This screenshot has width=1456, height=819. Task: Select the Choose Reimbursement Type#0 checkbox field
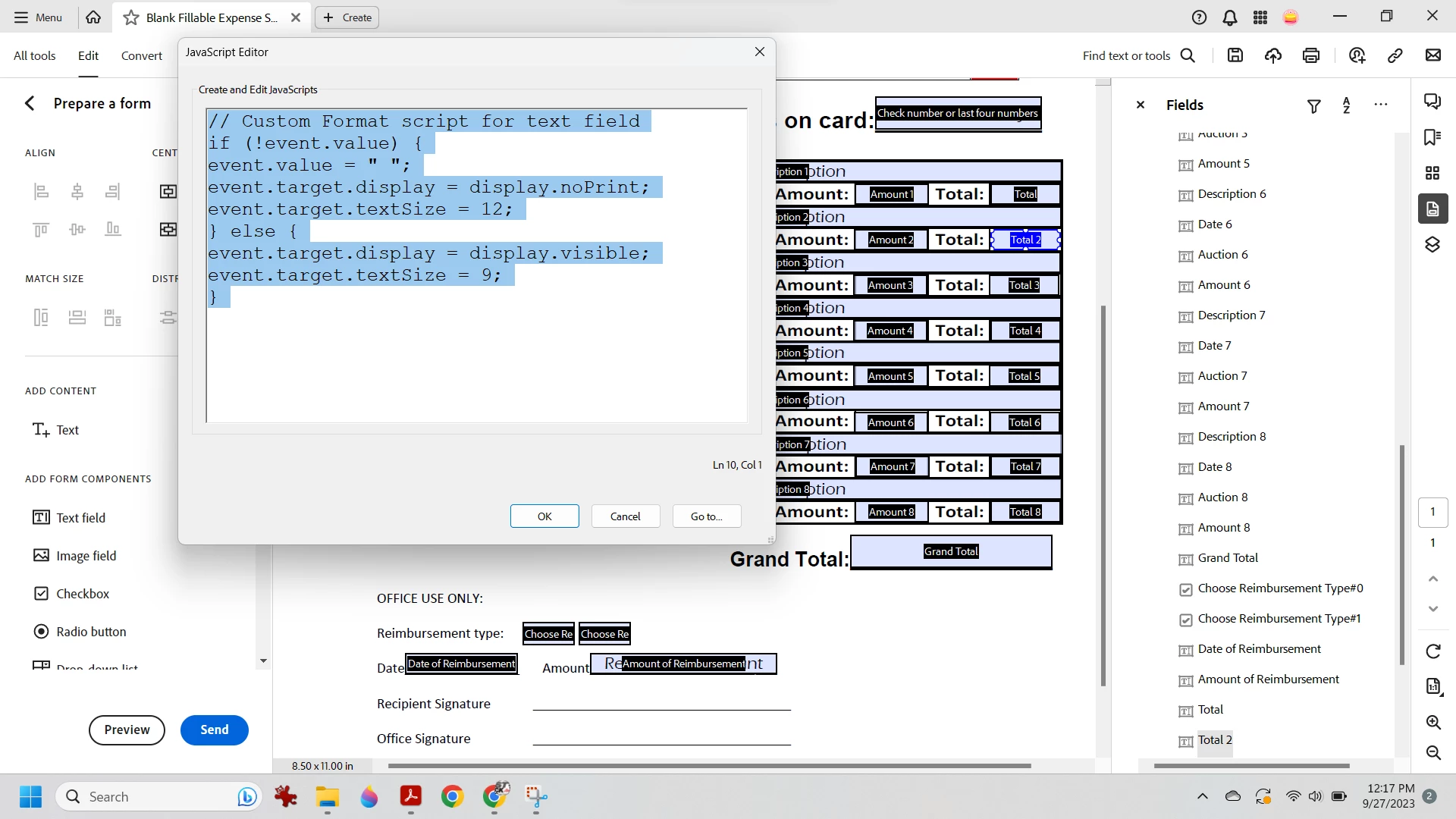point(1280,588)
